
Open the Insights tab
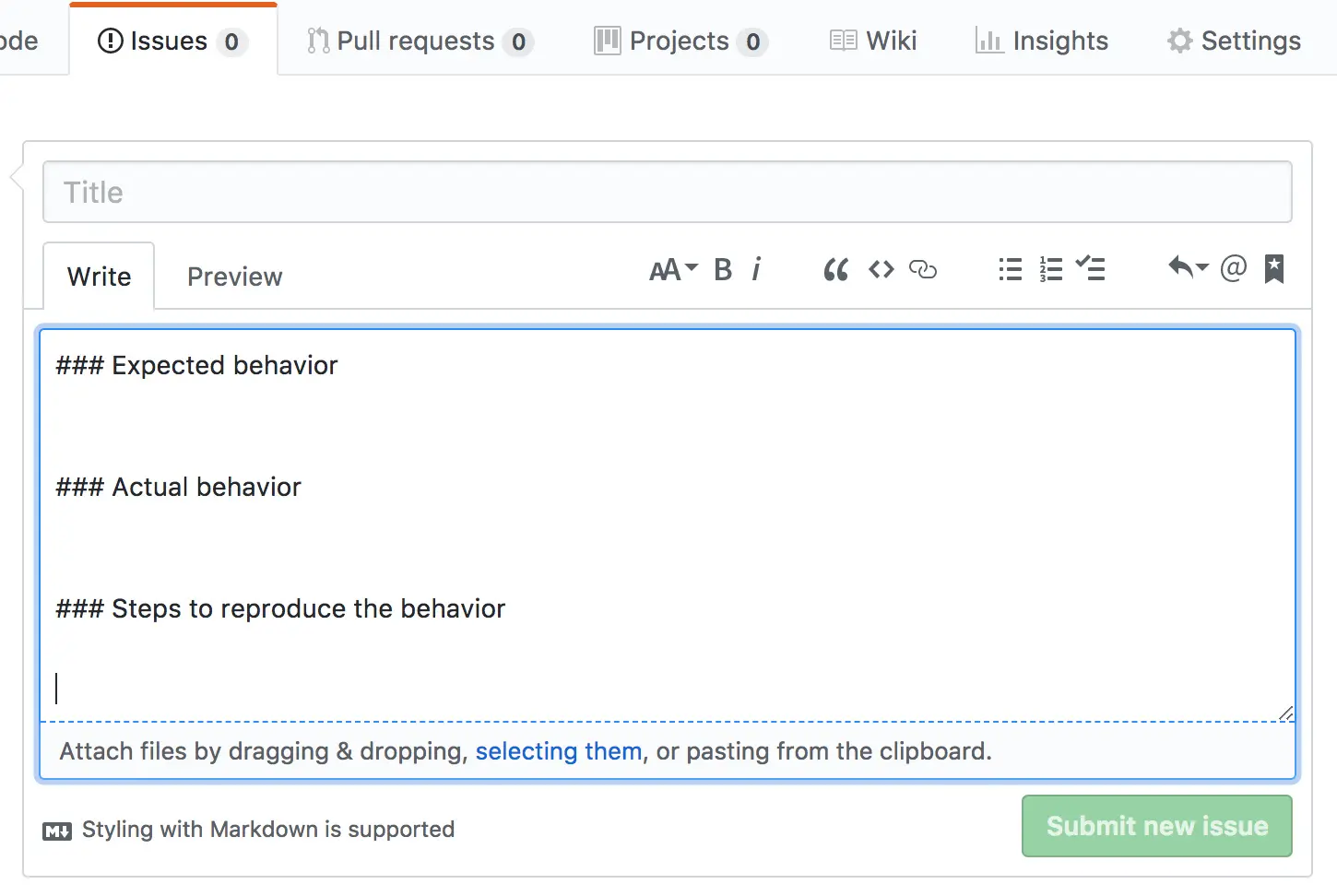[x=1041, y=41]
